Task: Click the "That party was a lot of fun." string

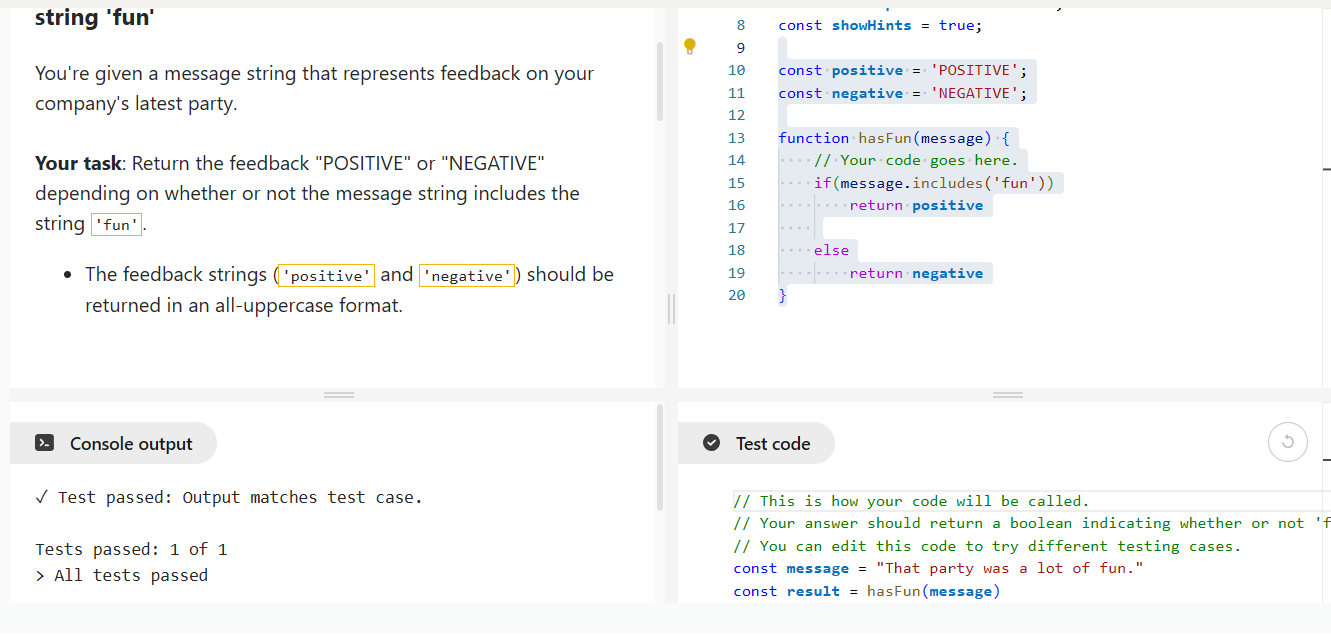Action: [x=1009, y=568]
